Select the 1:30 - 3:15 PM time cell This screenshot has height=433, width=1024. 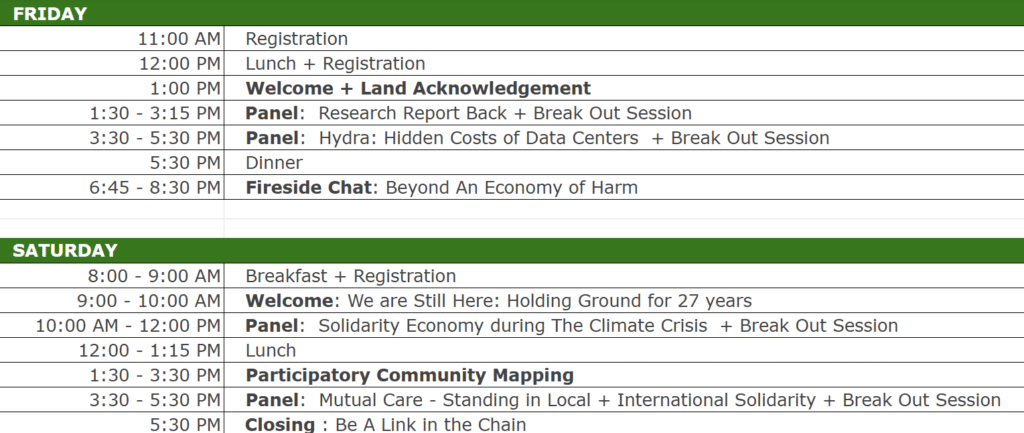[x=112, y=113]
